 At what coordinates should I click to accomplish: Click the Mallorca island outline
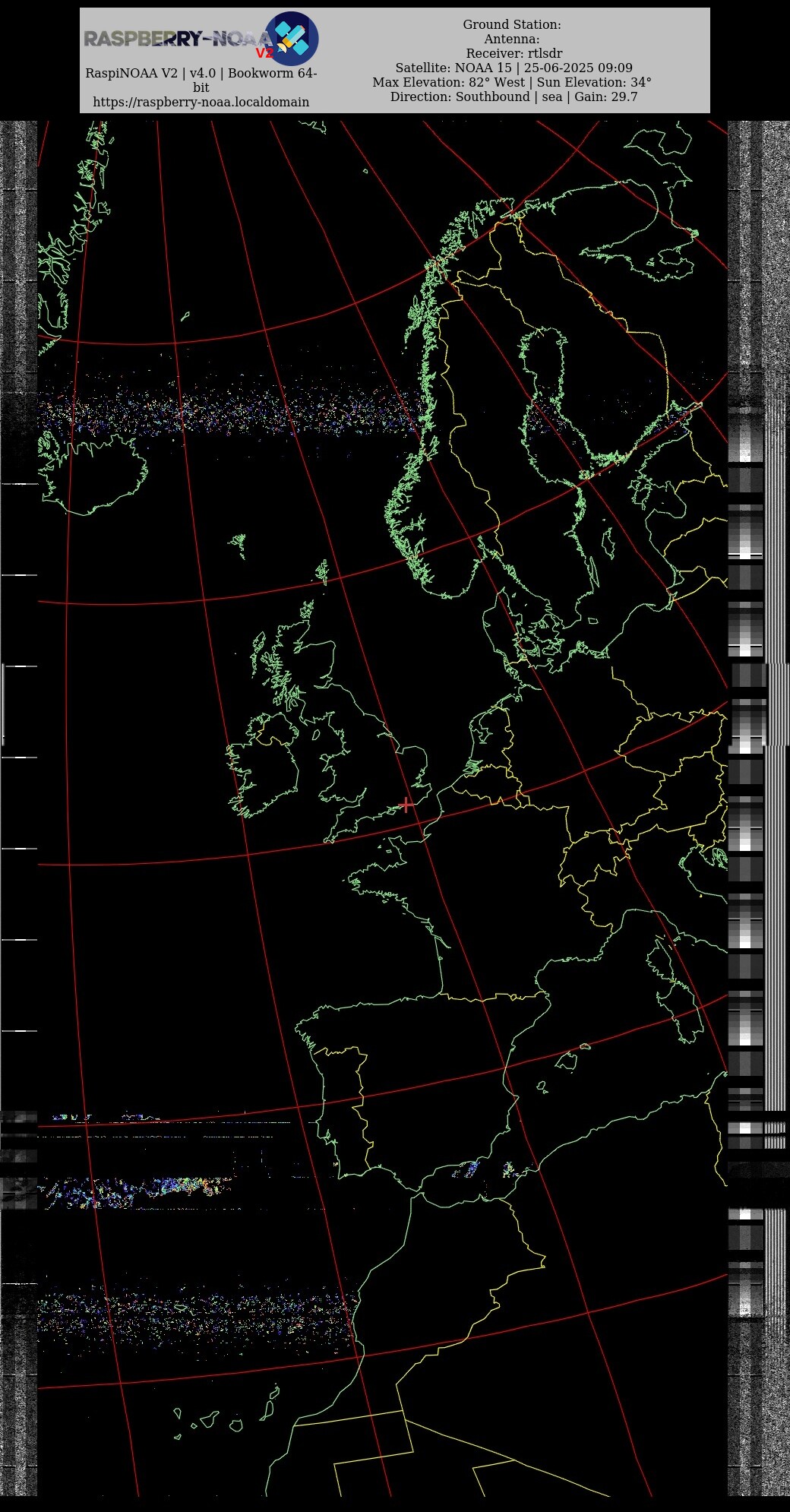[x=567, y=1061]
